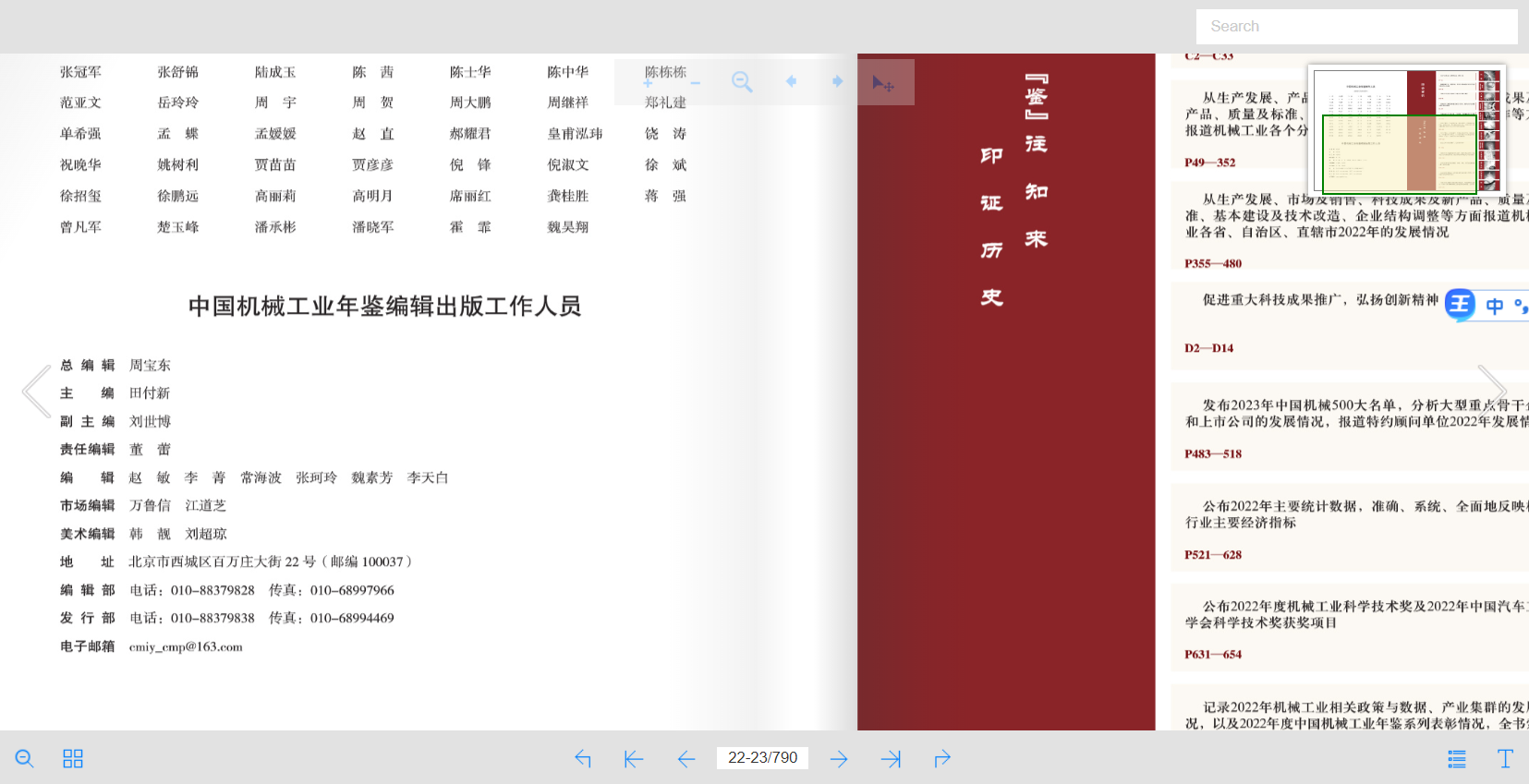Open the table of contents list icon
Image resolution: width=1529 pixels, height=784 pixels.
click(1457, 758)
